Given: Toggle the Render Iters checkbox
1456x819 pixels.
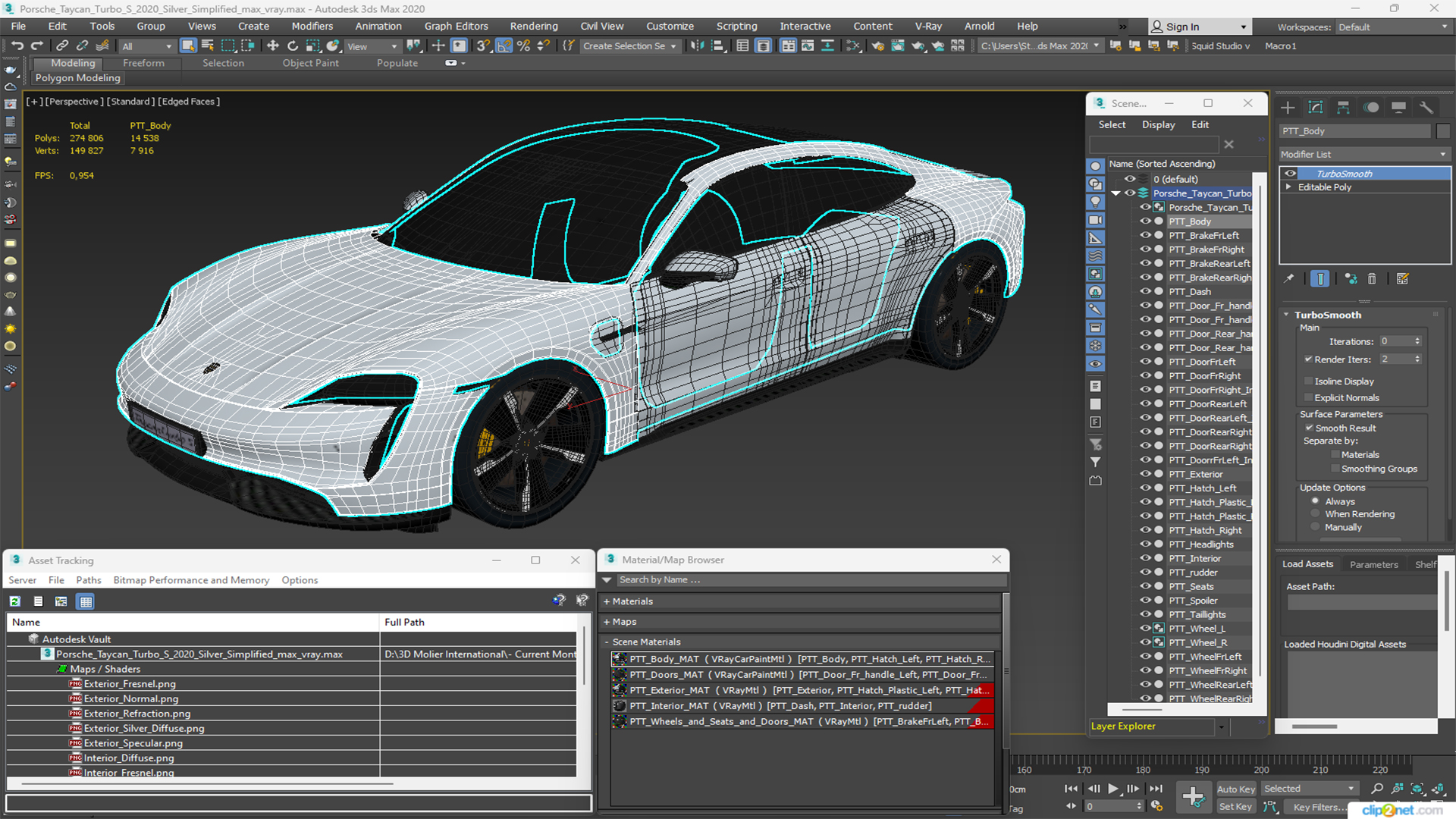Looking at the screenshot, I should click(1308, 359).
